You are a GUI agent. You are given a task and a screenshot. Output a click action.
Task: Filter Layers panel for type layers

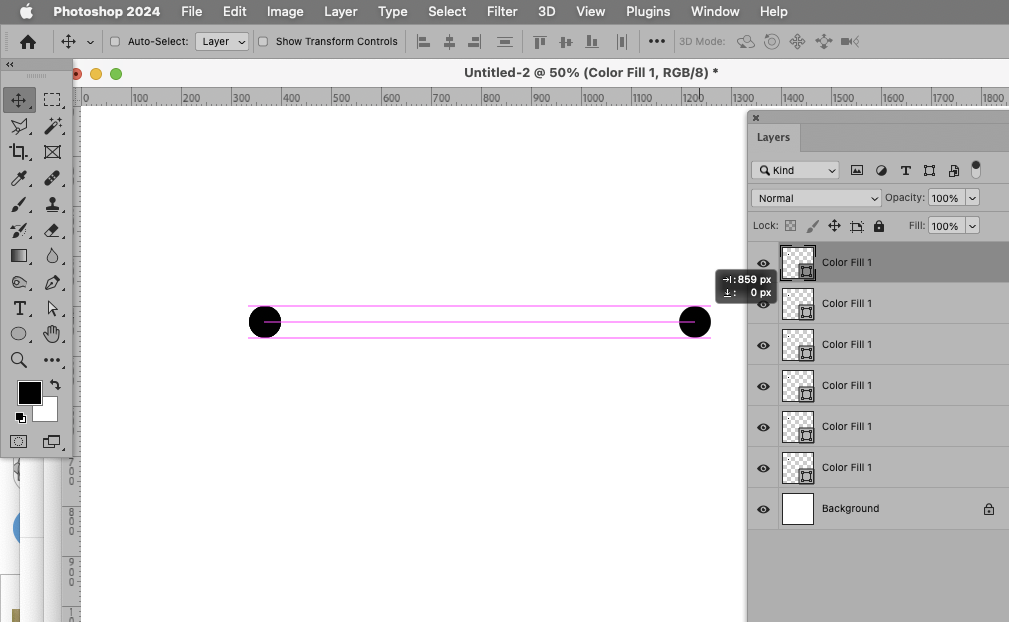click(905, 170)
